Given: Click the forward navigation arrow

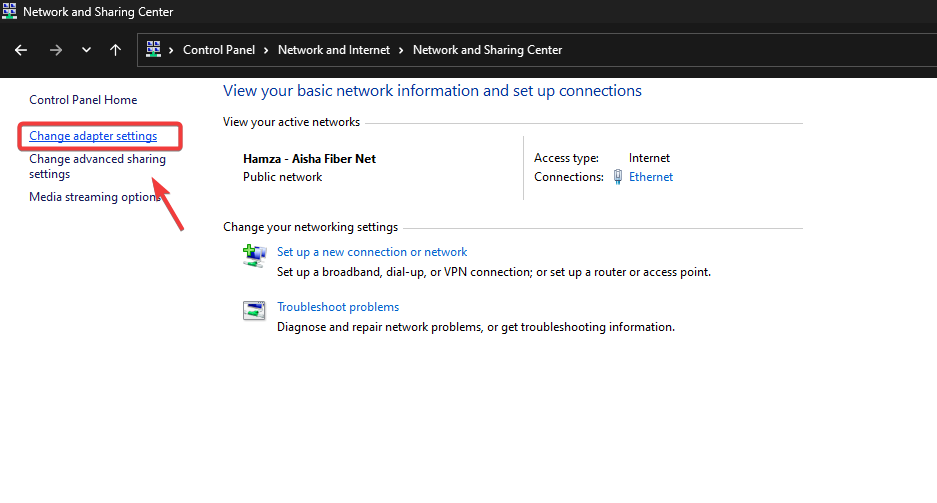Looking at the screenshot, I should pos(56,50).
